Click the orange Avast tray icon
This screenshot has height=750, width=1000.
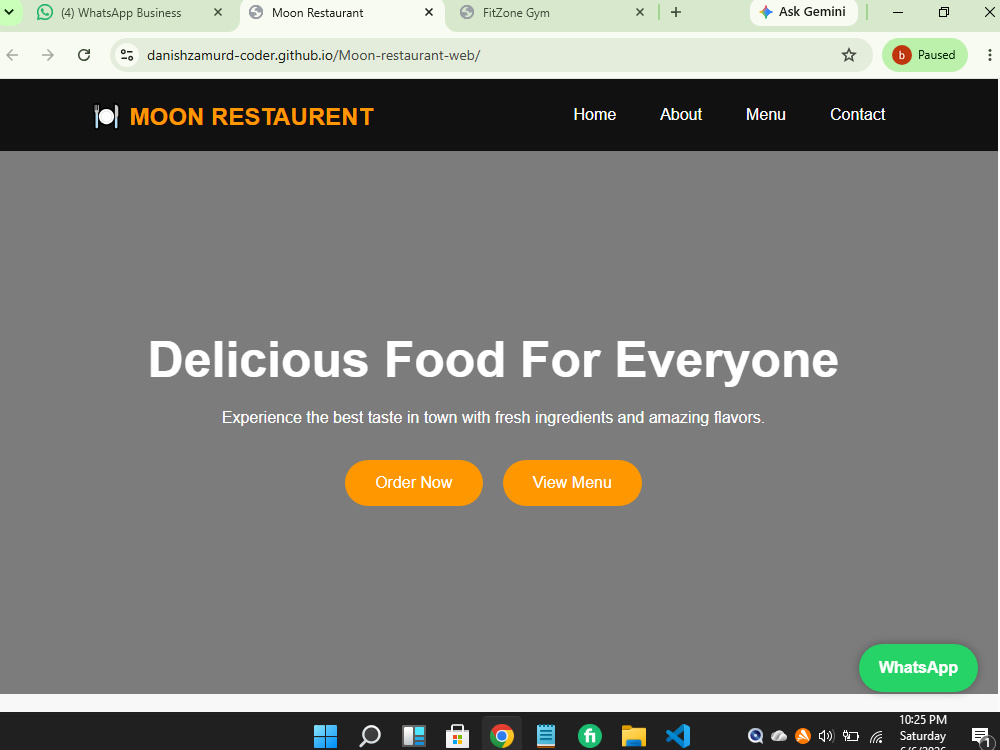tap(803, 736)
